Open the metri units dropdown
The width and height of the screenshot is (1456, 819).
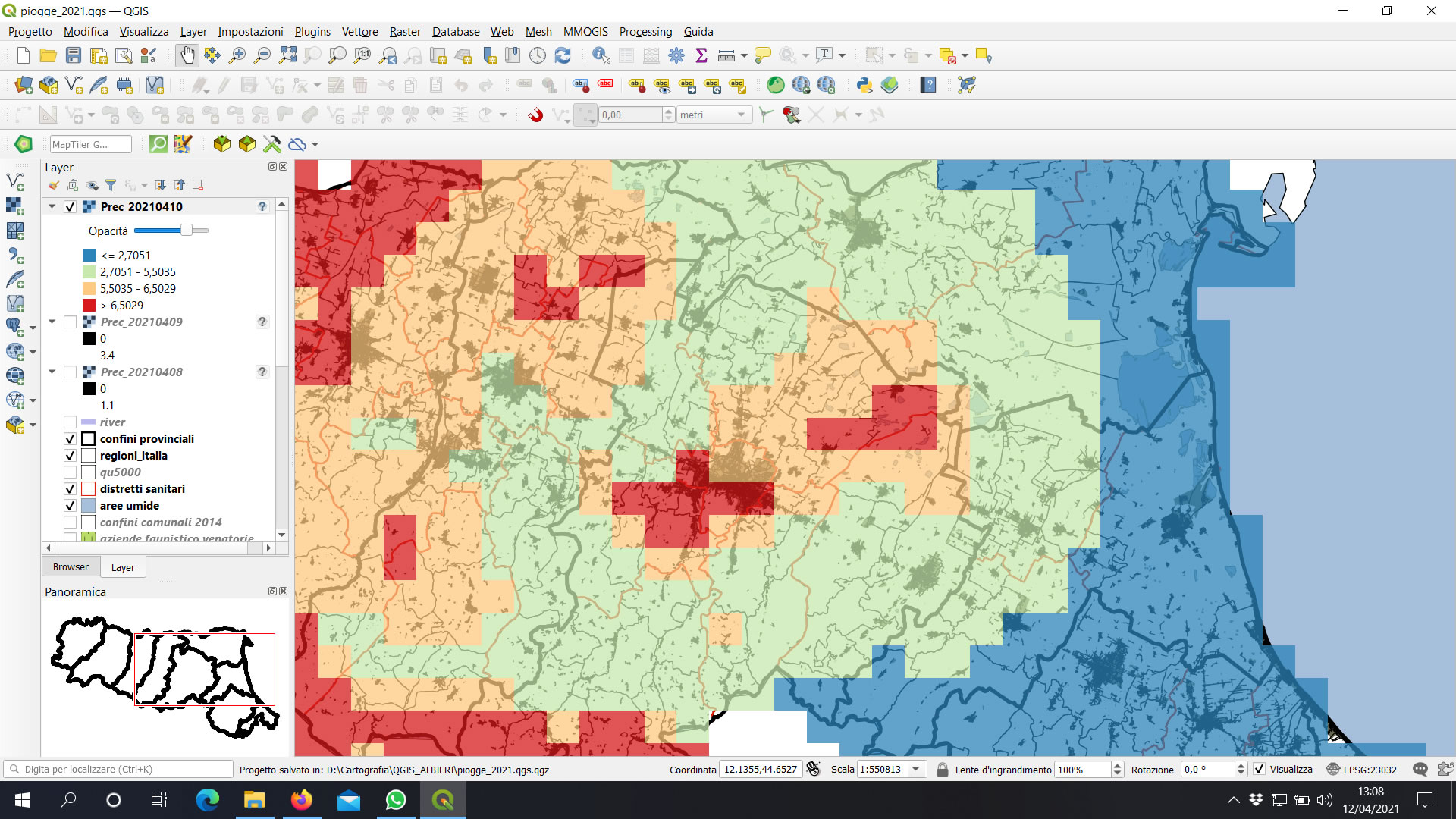pos(741,115)
